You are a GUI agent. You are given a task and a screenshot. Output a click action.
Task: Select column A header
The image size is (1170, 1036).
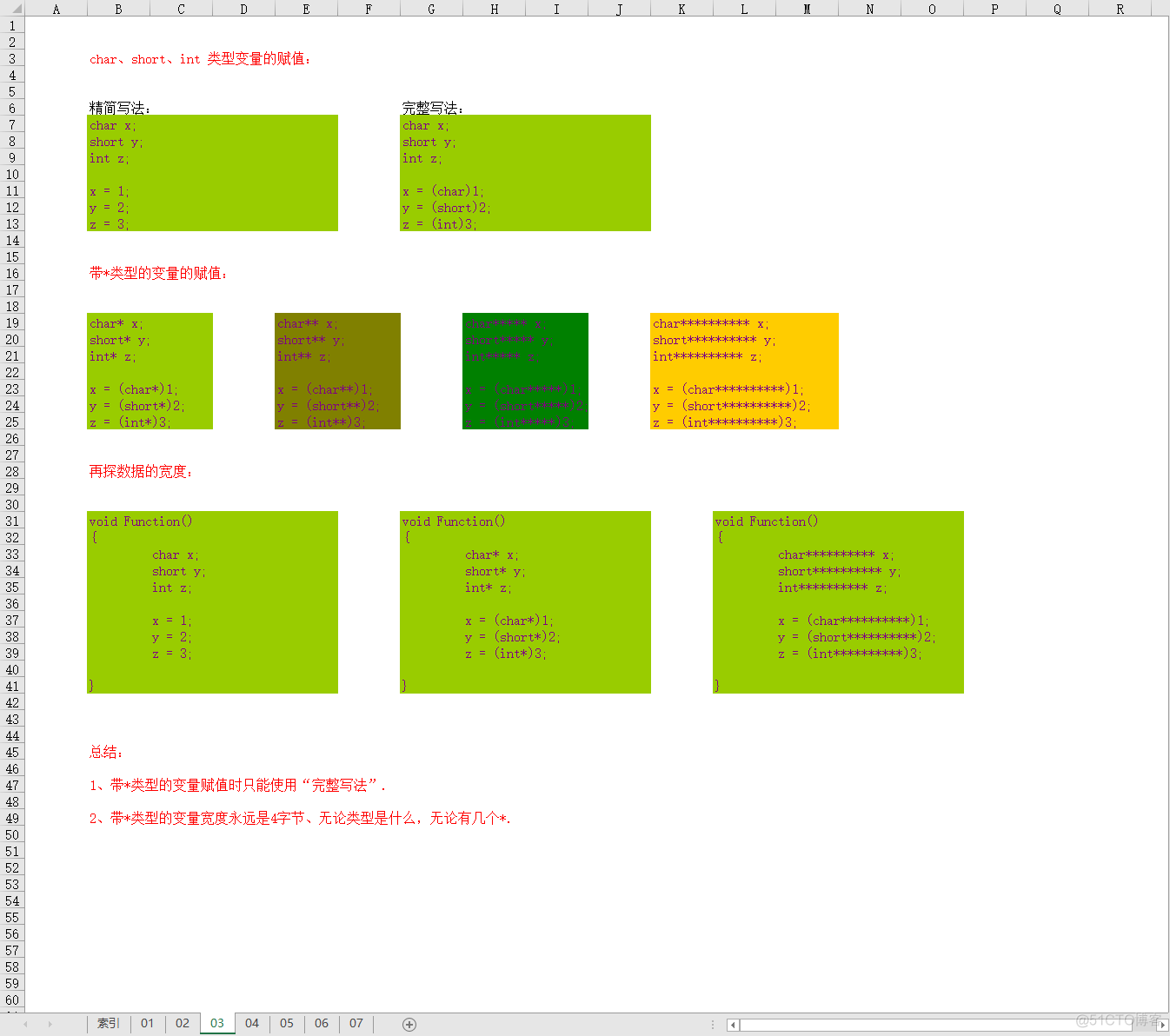point(57,9)
